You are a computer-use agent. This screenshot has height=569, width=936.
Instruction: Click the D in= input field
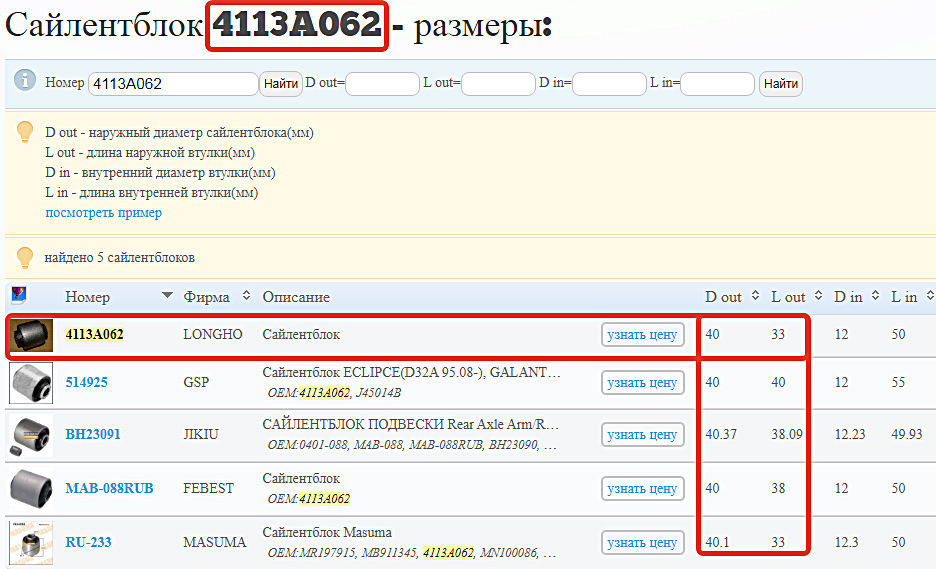[609, 84]
